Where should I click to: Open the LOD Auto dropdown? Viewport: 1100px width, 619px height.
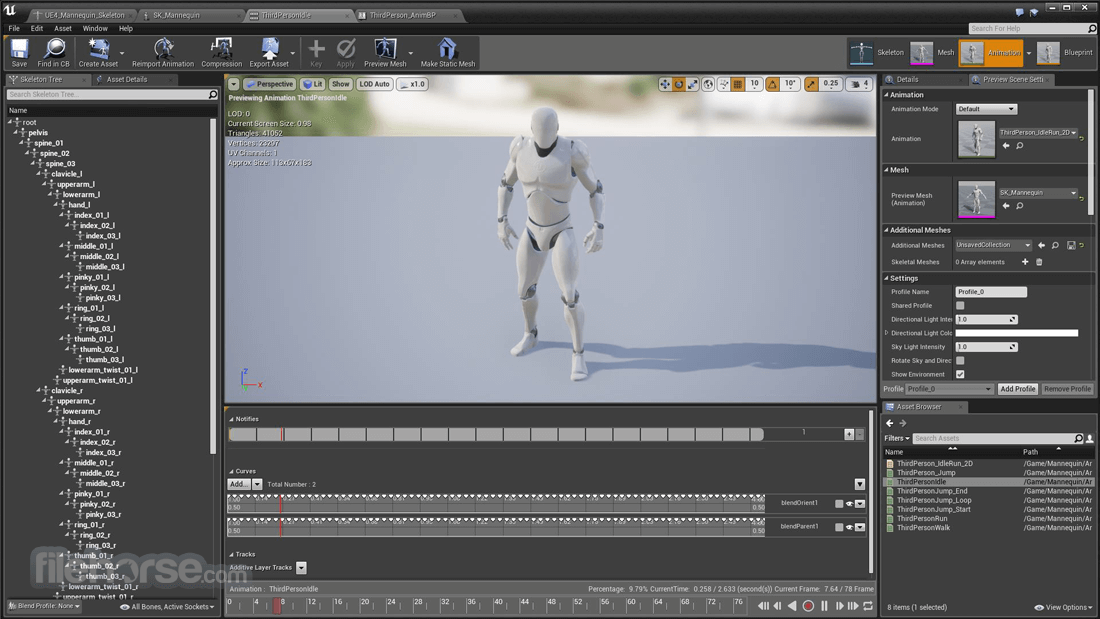(x=374, y=84)
